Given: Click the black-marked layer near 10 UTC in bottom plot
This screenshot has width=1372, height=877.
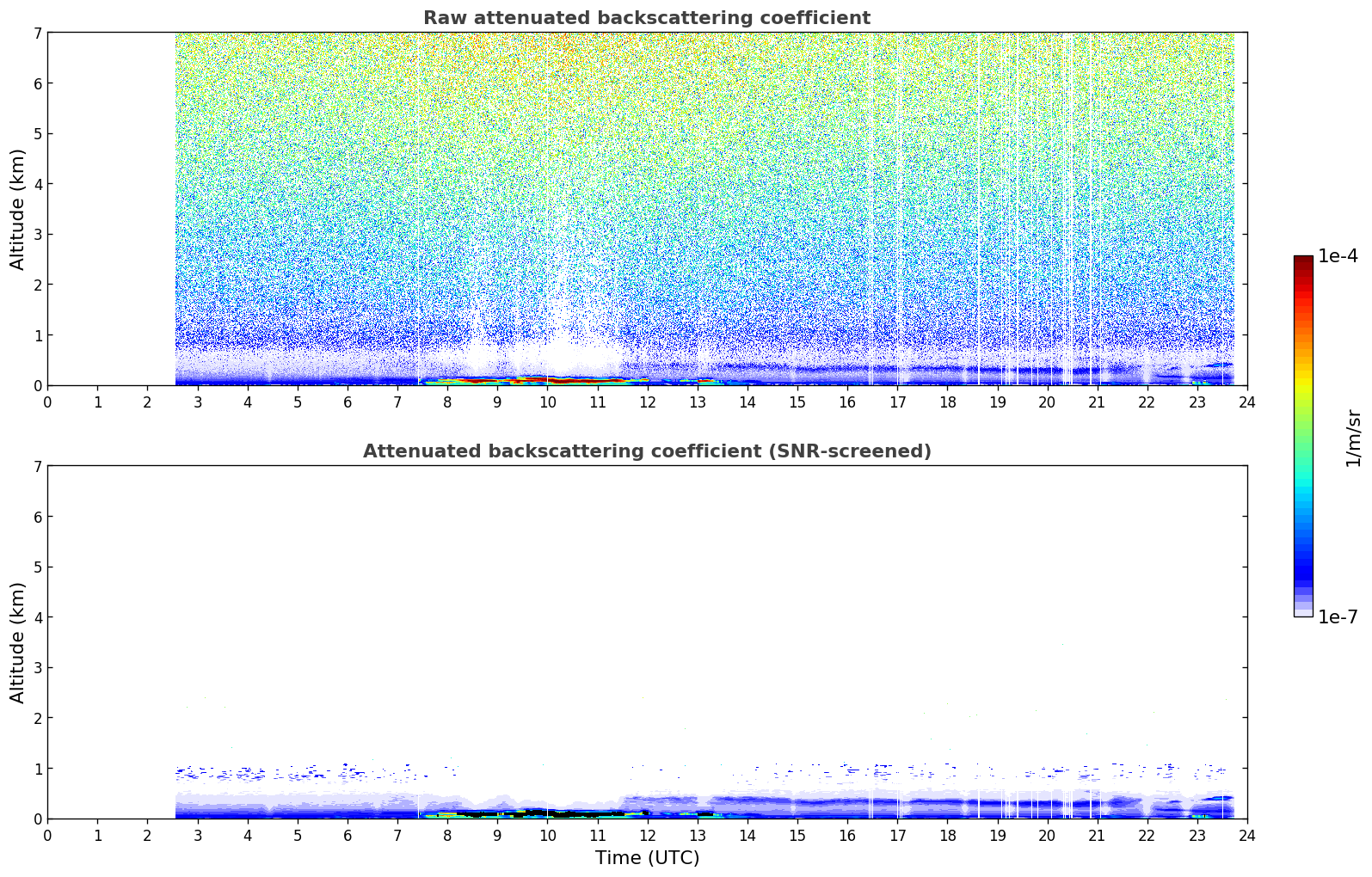Looking at the screenshot, I should pos(542,812).
